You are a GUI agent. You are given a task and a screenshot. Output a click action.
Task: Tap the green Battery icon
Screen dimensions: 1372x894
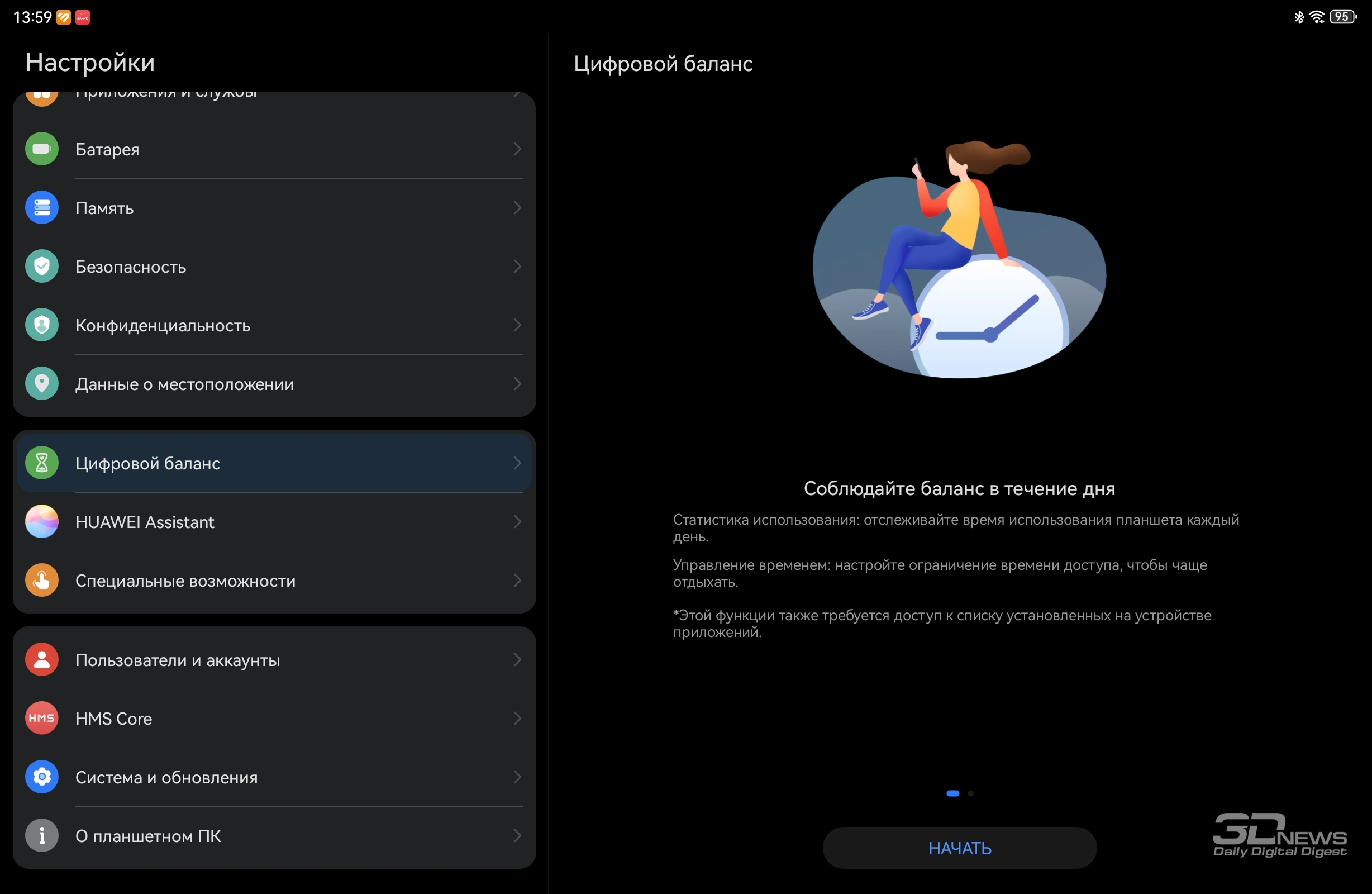[41, 149]
